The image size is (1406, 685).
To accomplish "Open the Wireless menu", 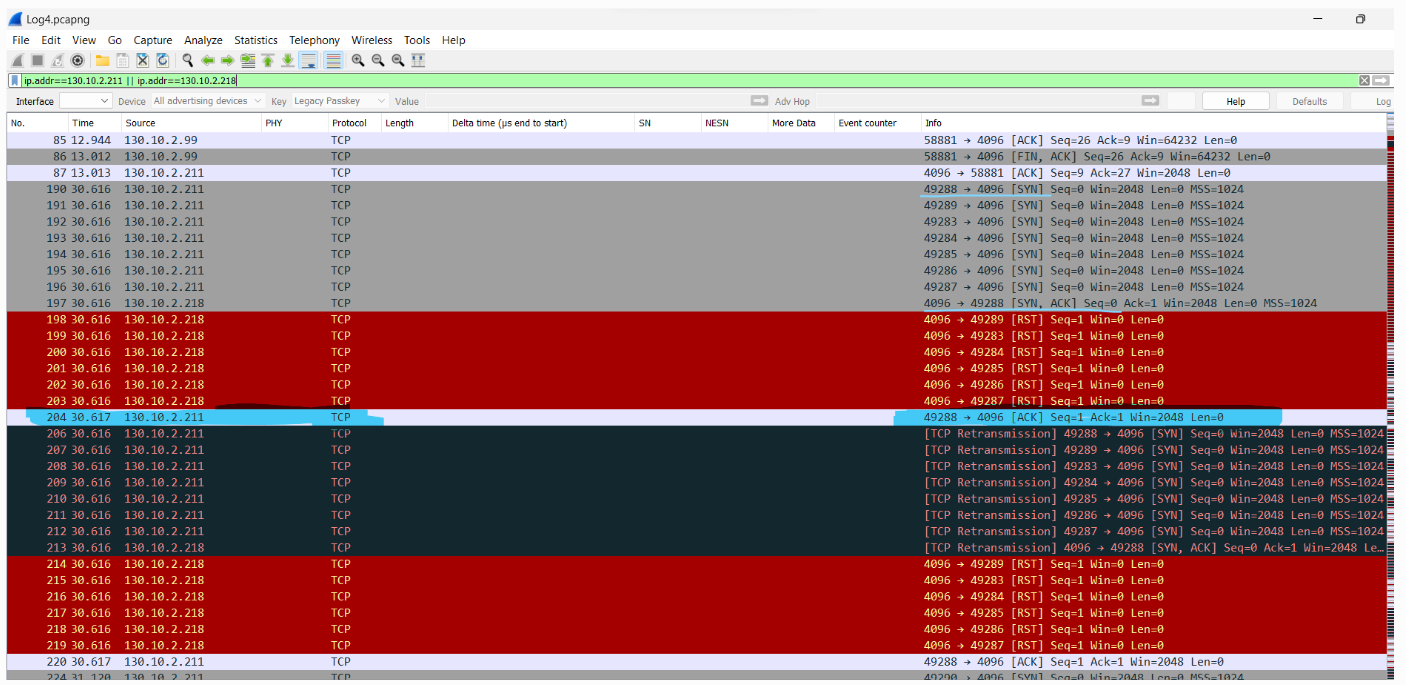I will pos(372,40).
